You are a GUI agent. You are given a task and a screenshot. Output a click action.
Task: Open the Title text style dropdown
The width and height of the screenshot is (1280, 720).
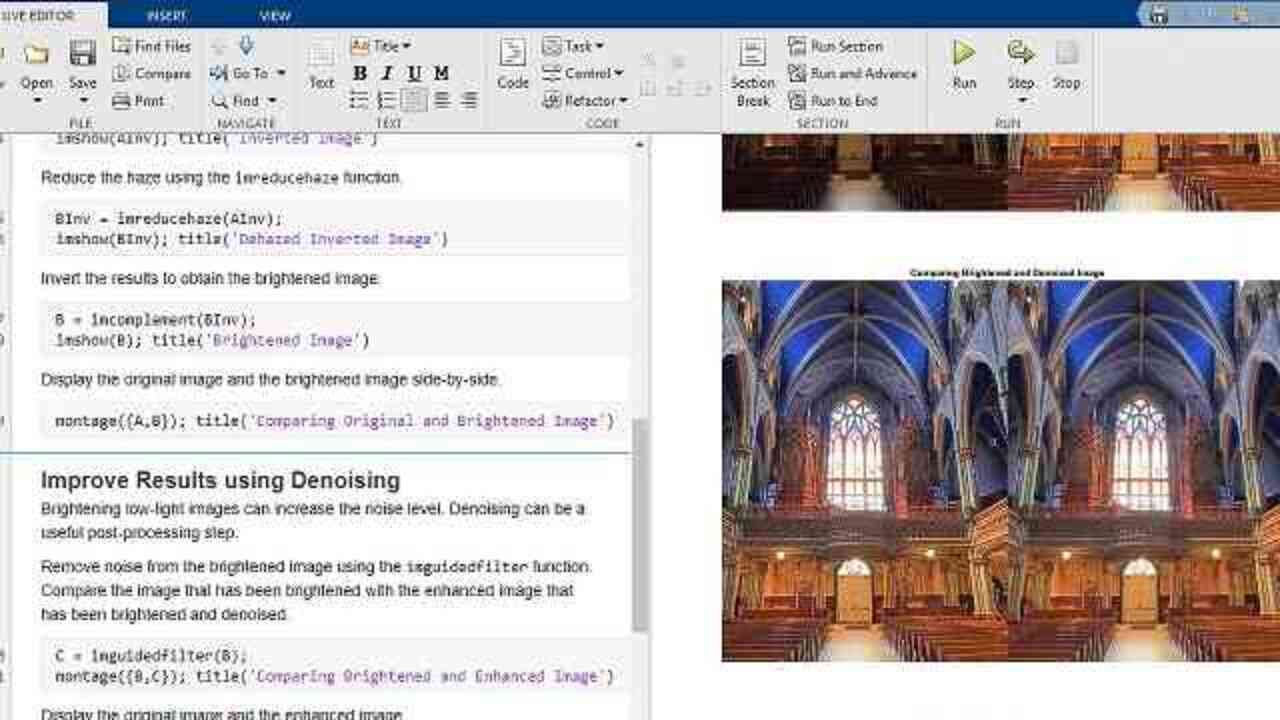(x=382, y=46)
